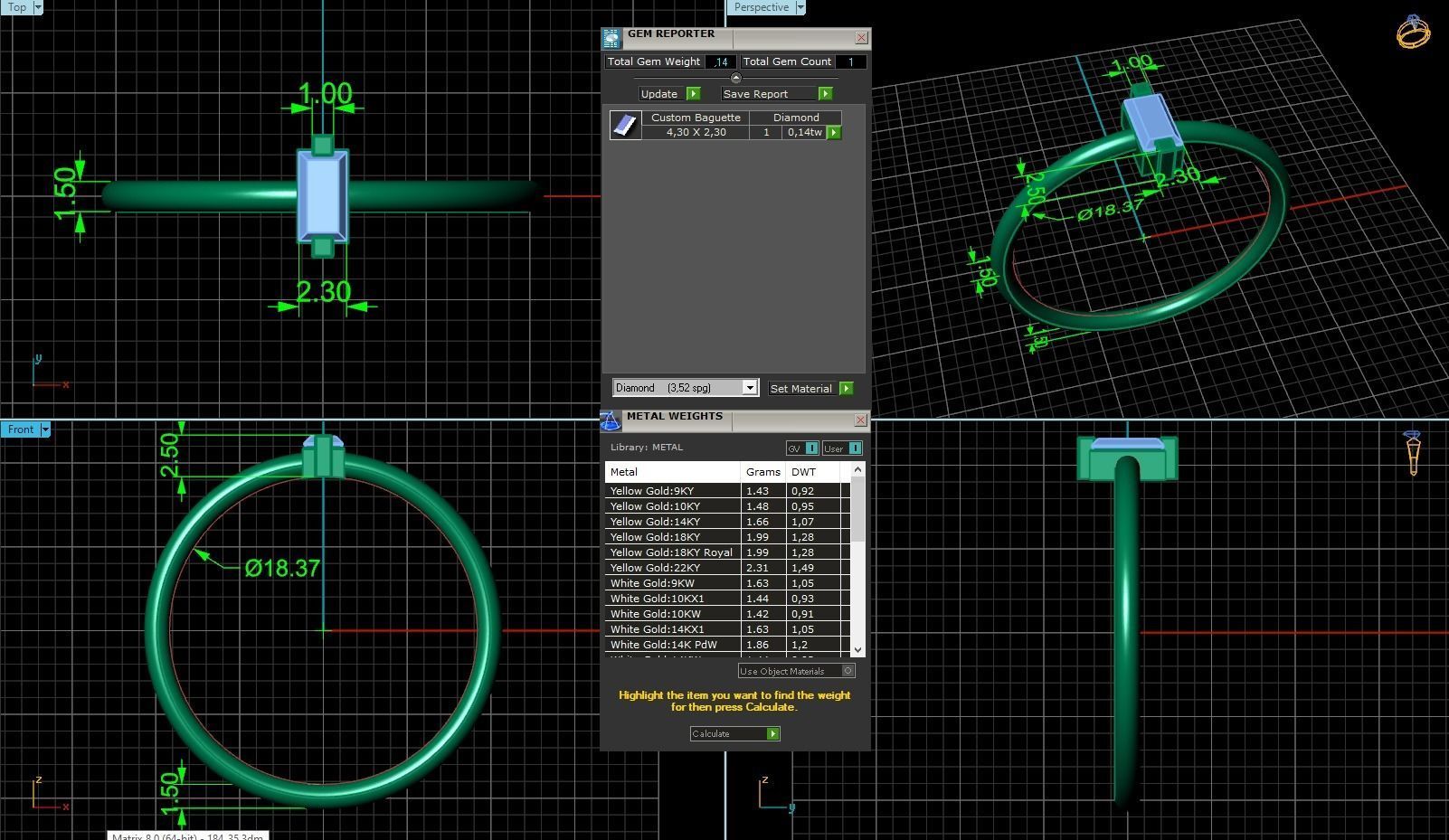Click the Gem Reporter panel icon
The width and height of the screenshot is (1449, 840).
click(611, 38)
